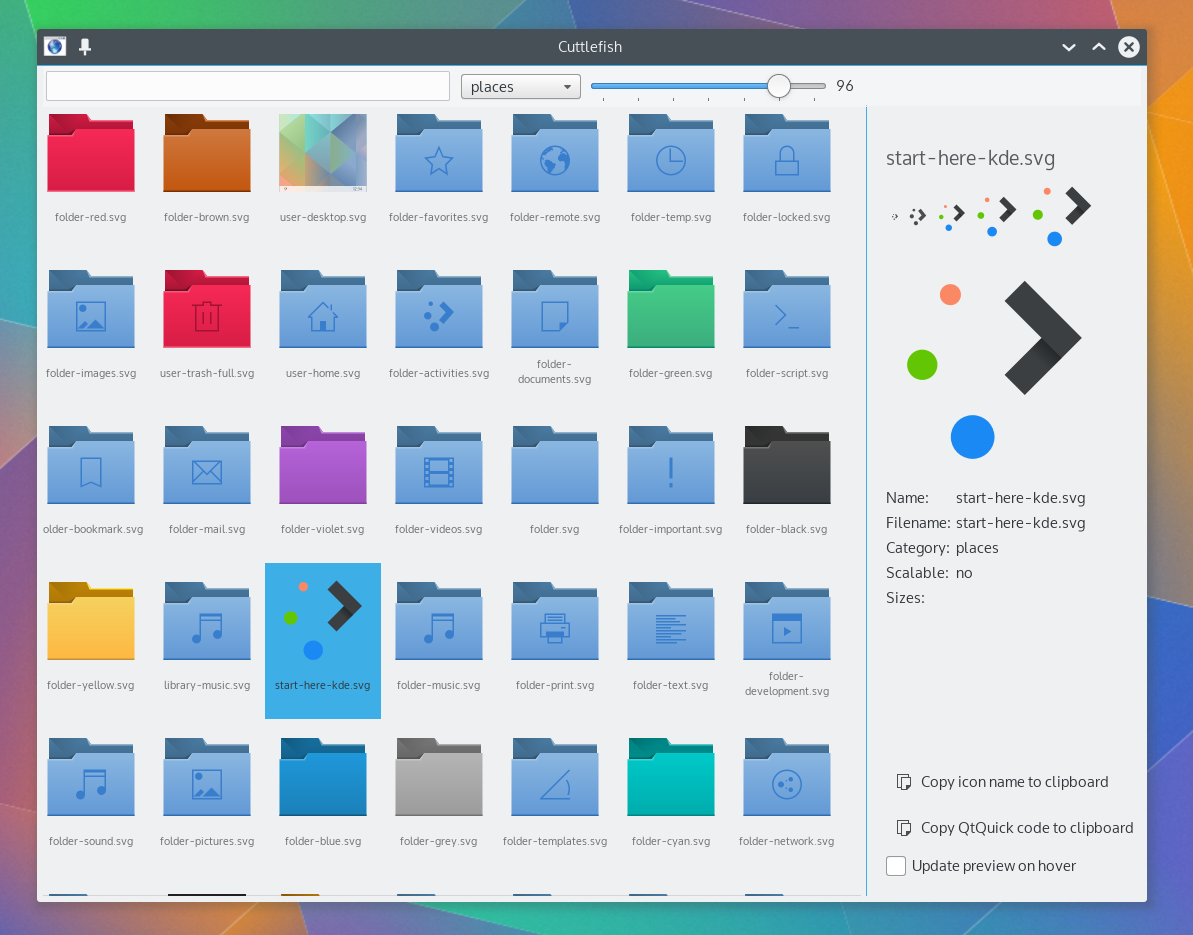Open the places category dropdown
1193x935 pixels.
(520, 87)
